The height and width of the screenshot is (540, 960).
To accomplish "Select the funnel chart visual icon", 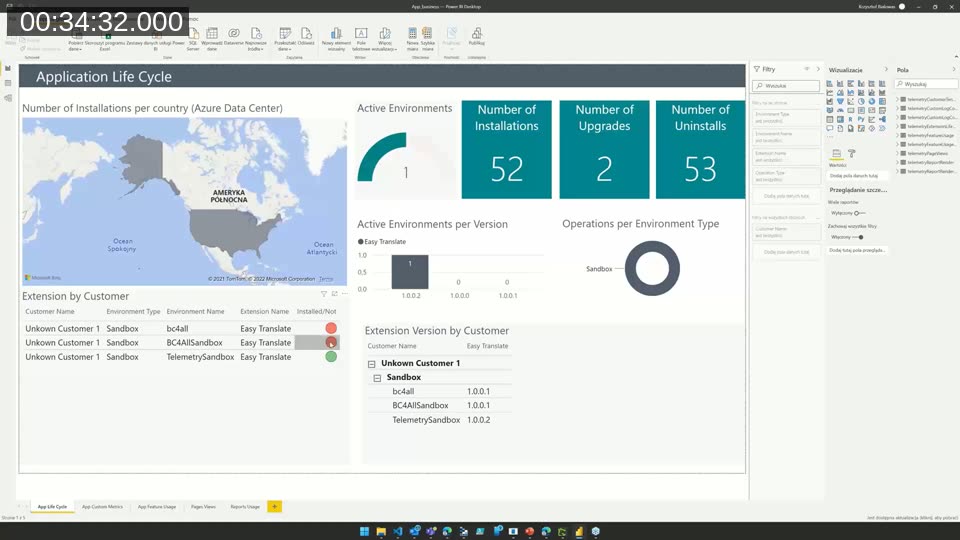I will [x=840, y=102].
